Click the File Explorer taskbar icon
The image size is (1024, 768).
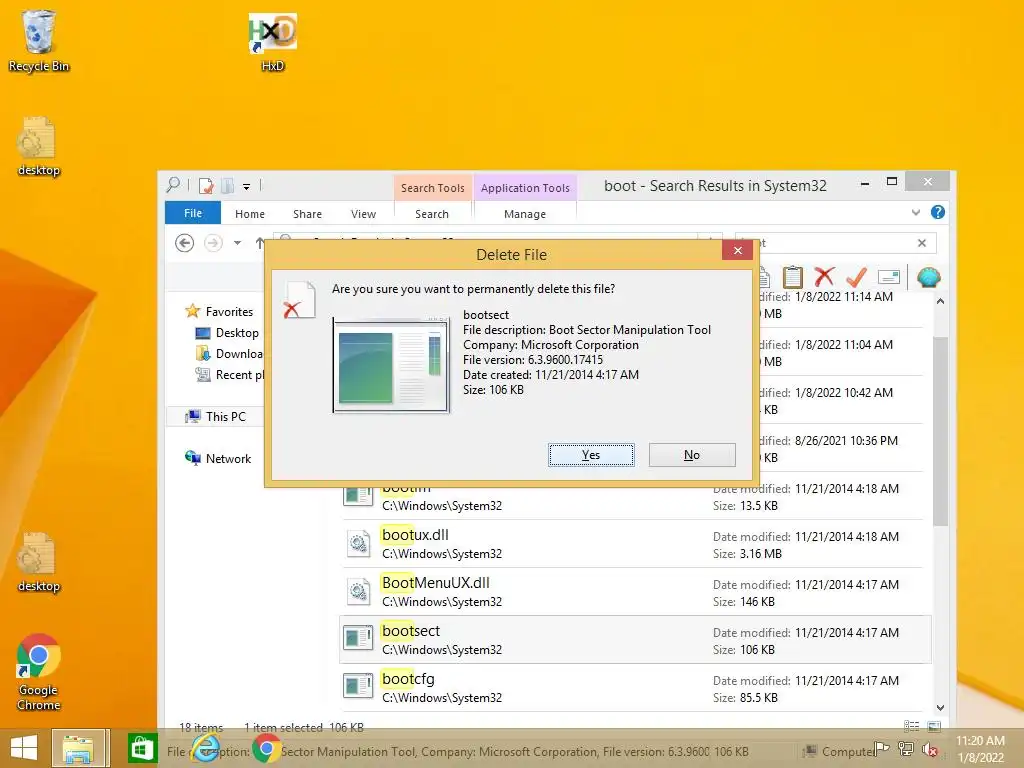(x=77, y=748)
